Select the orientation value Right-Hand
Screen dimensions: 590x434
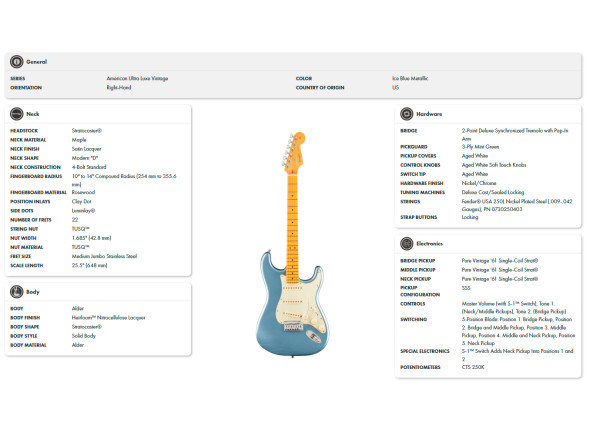tap(119, 87)
